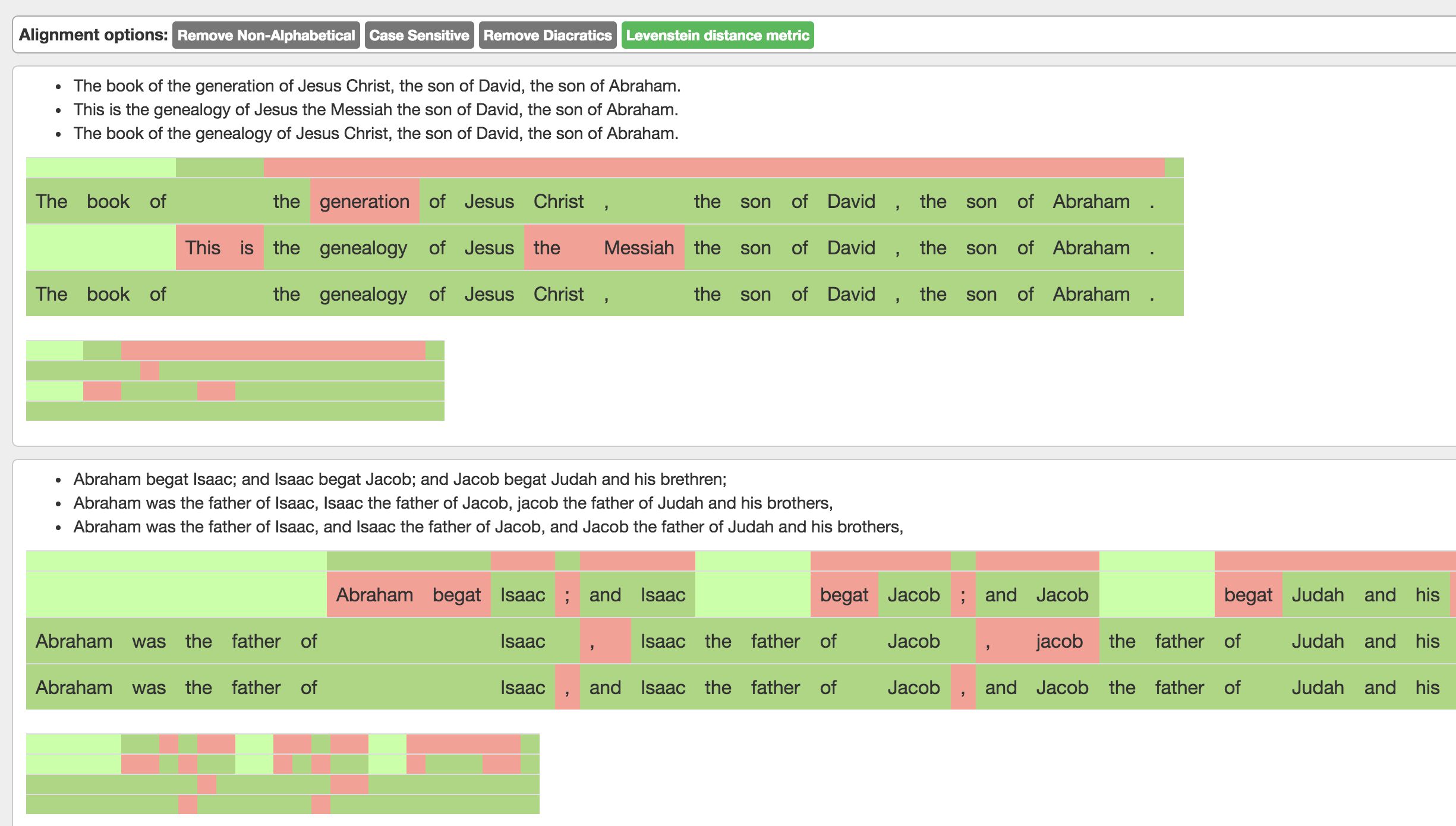Click the red 'generation' word cell

(364, 202)
